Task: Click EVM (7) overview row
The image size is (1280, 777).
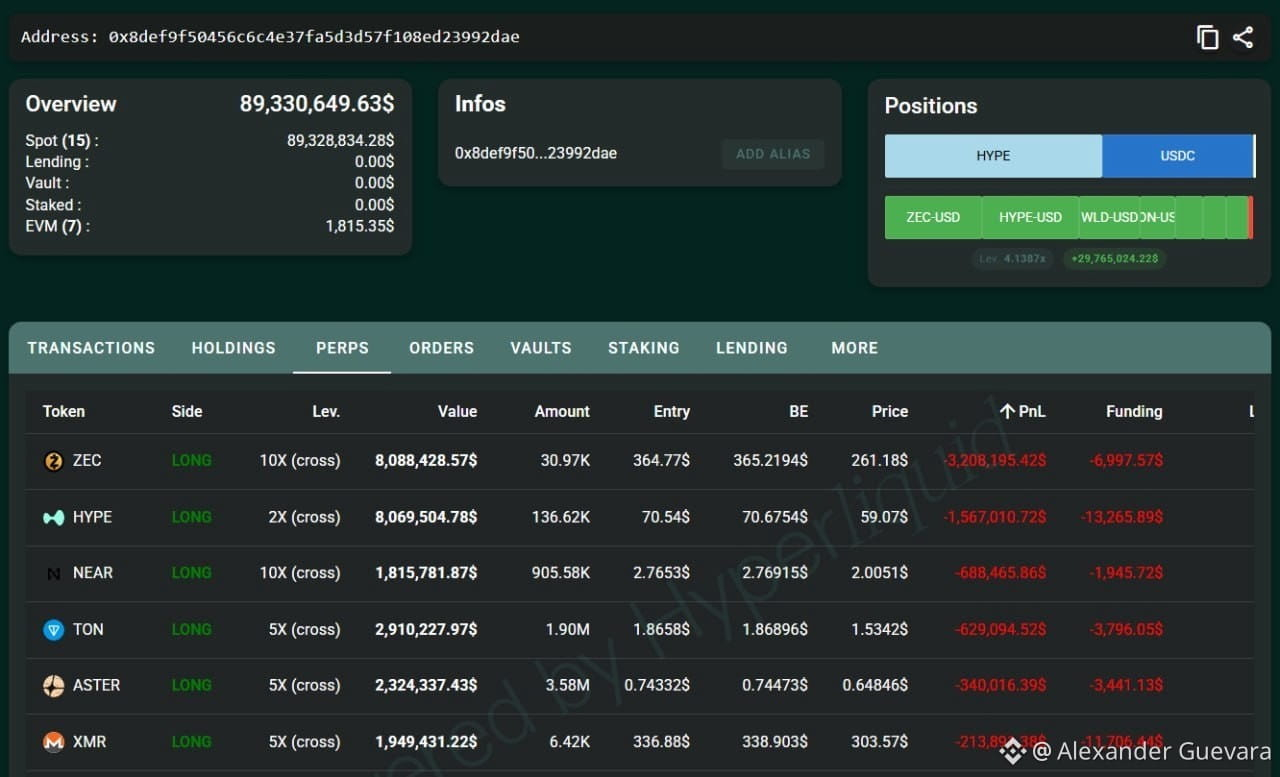Action: point(210,226)
